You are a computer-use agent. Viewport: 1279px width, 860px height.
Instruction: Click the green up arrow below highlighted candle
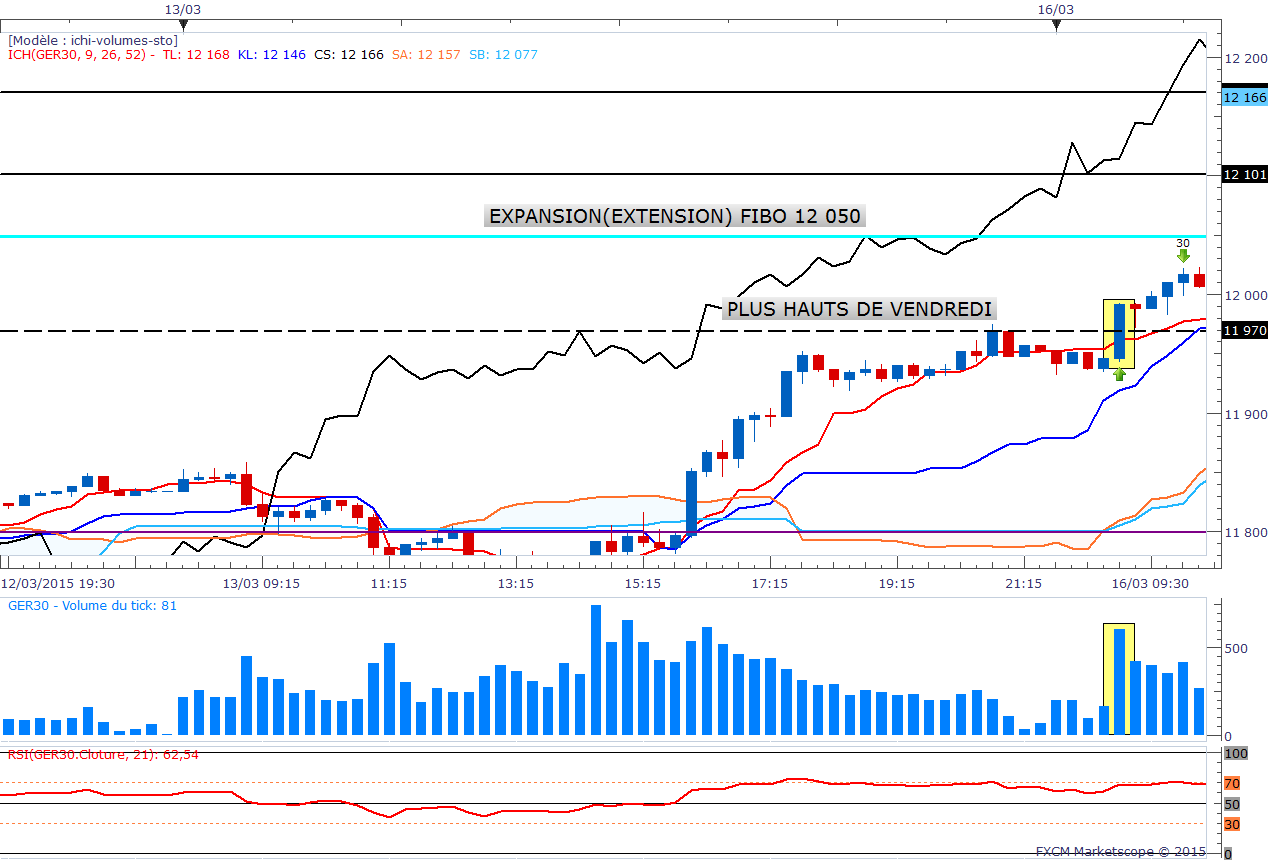pos(1119,374)
